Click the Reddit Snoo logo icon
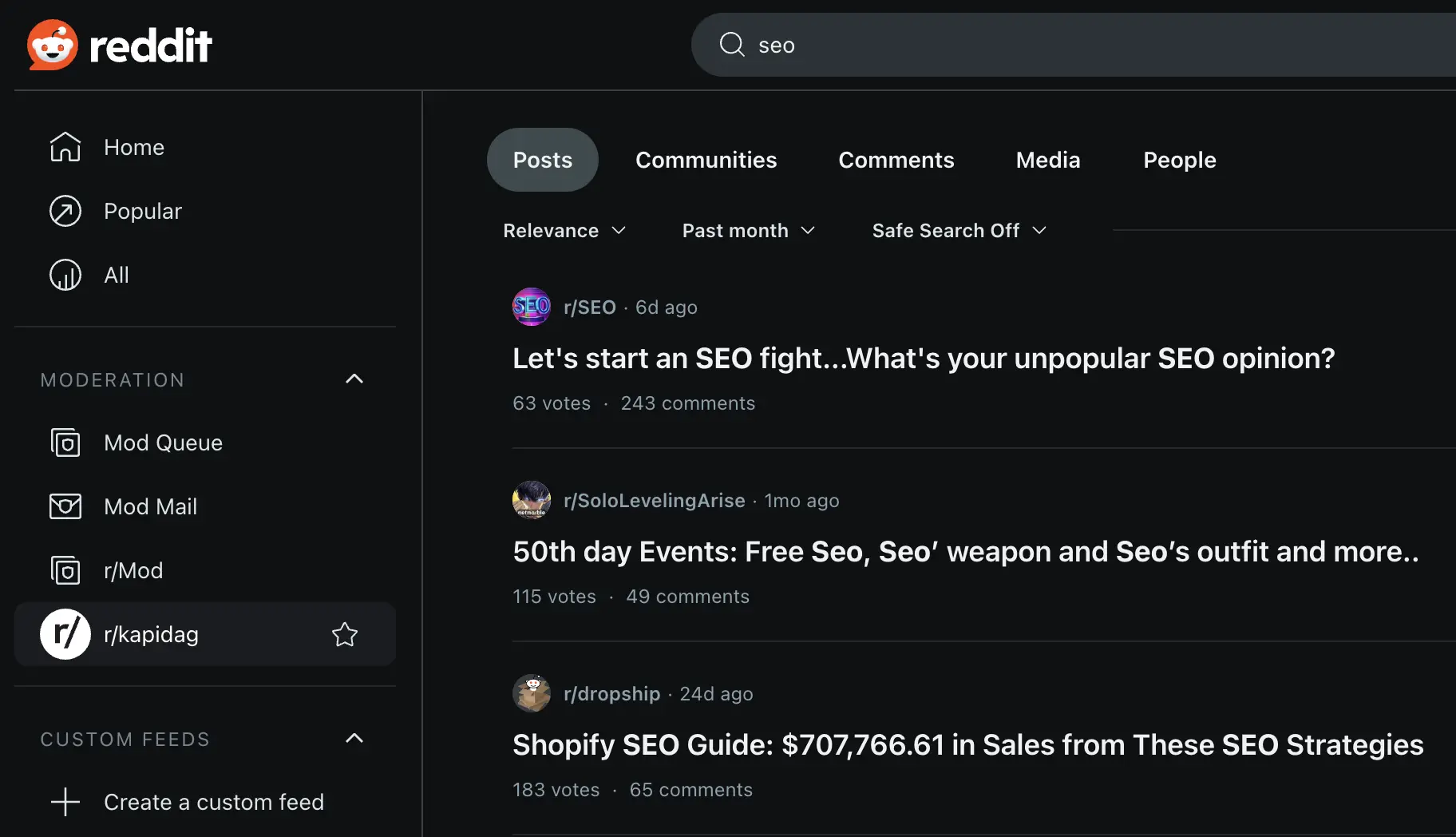 pyautogui.click(x=53, y=45)
